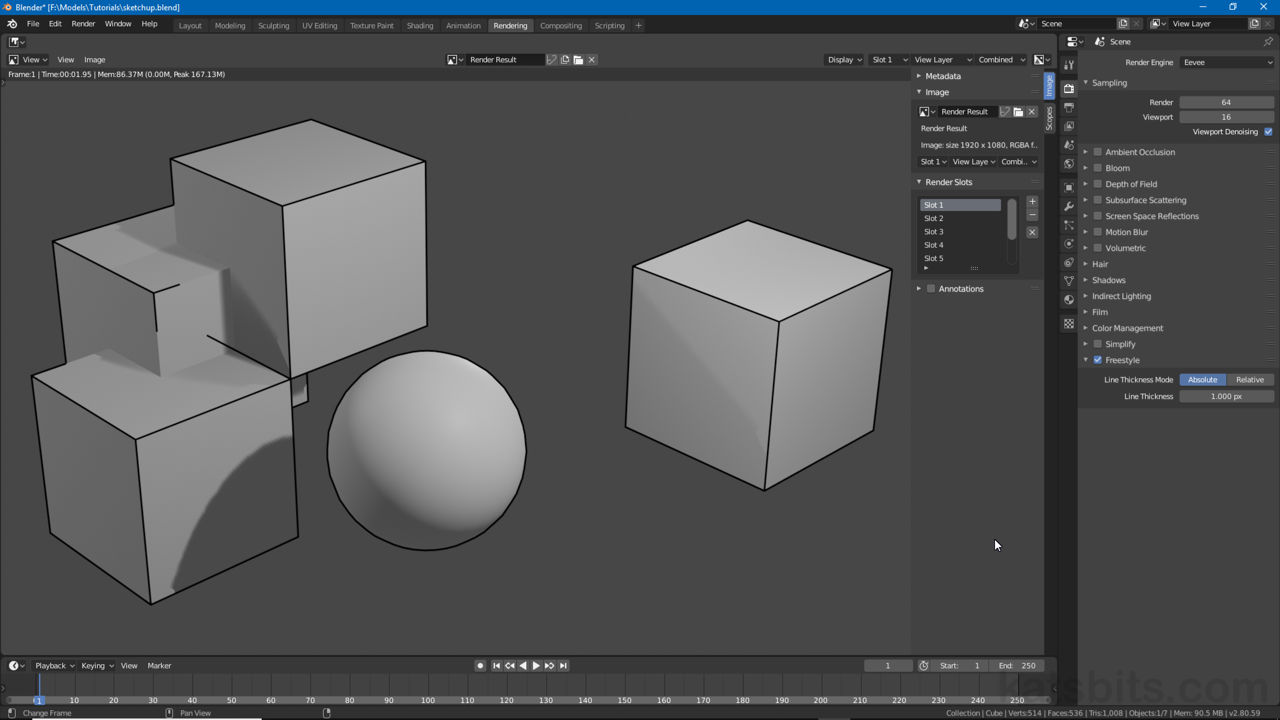The width and height of the screenshot is (1280, 720).
Task: Open the Particles properties tab
Action: 1069,225
